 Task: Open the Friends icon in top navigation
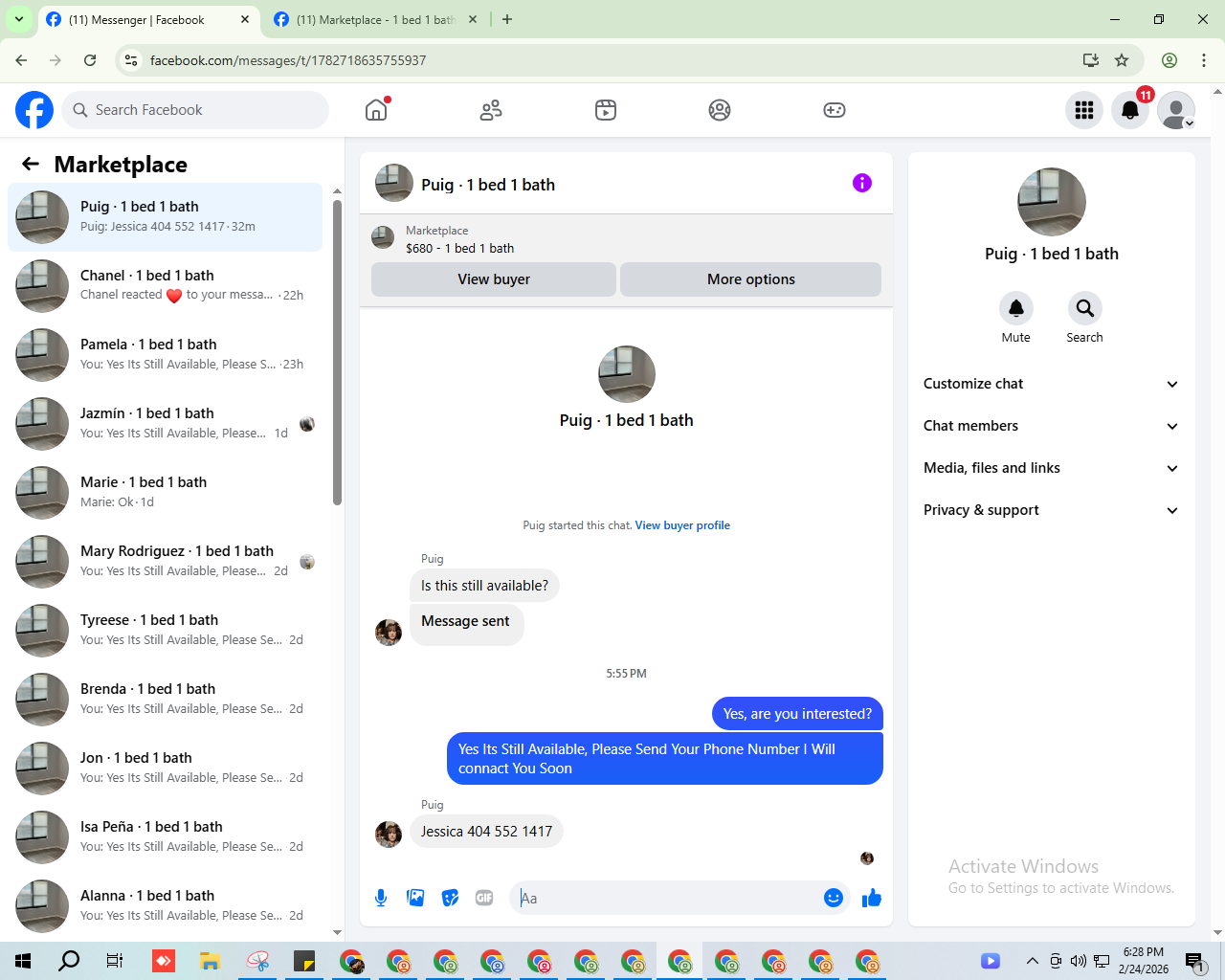491,110
